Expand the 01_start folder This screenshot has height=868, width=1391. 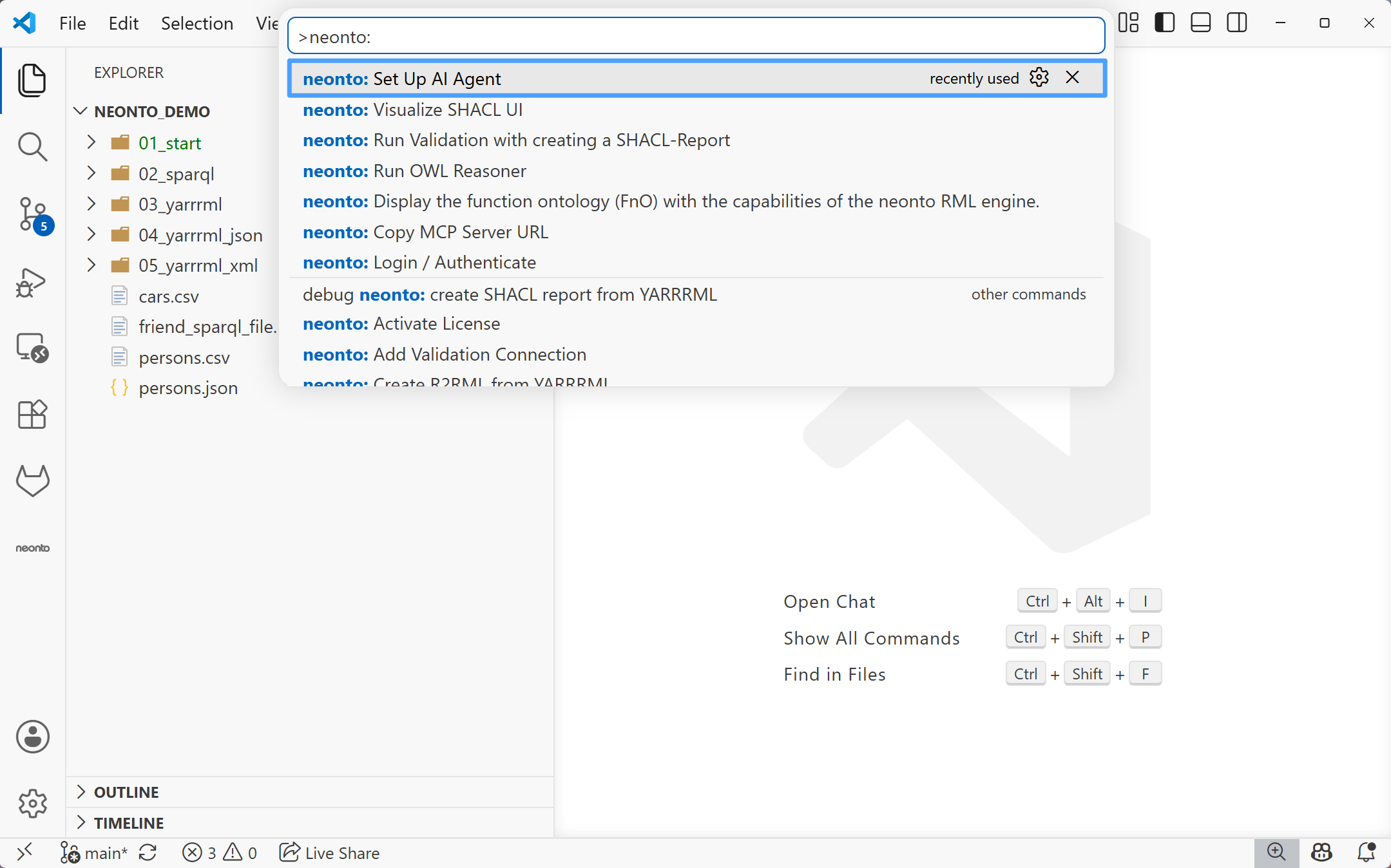[91, 142]
